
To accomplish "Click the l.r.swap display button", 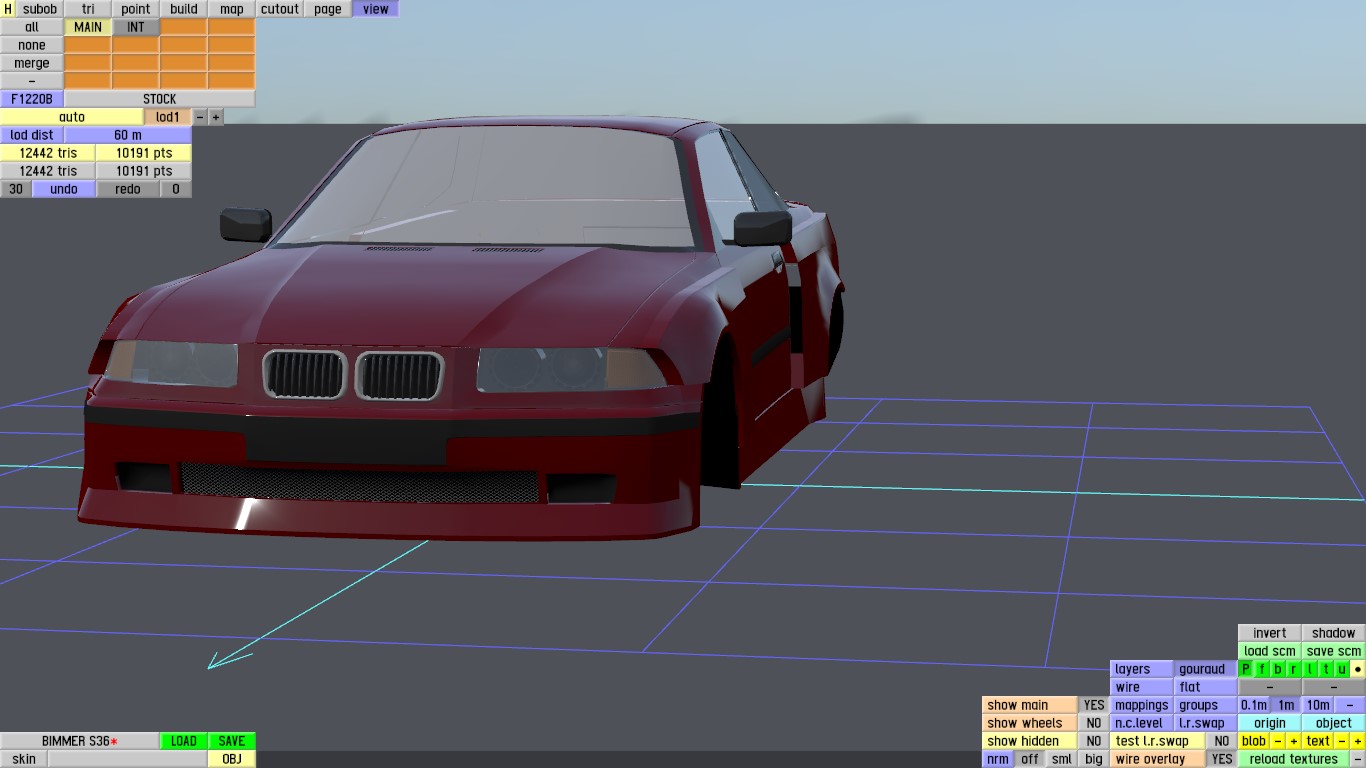I will click(1206, 723).
